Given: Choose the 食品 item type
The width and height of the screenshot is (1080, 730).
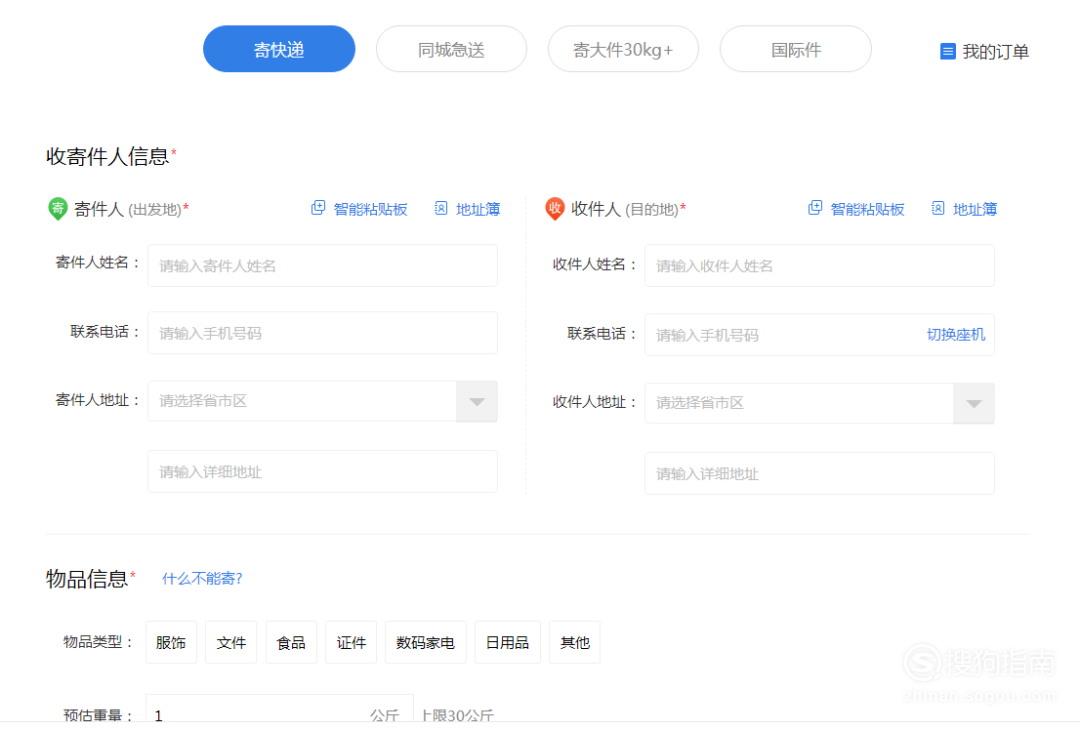Looking at the screenshot, I should point(291,643).
